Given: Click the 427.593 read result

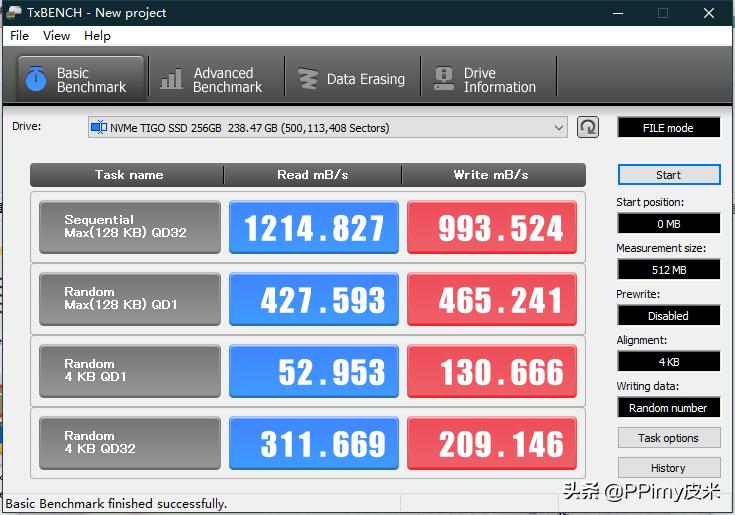Looking at the screenshot, I should [x=314, y=299].
